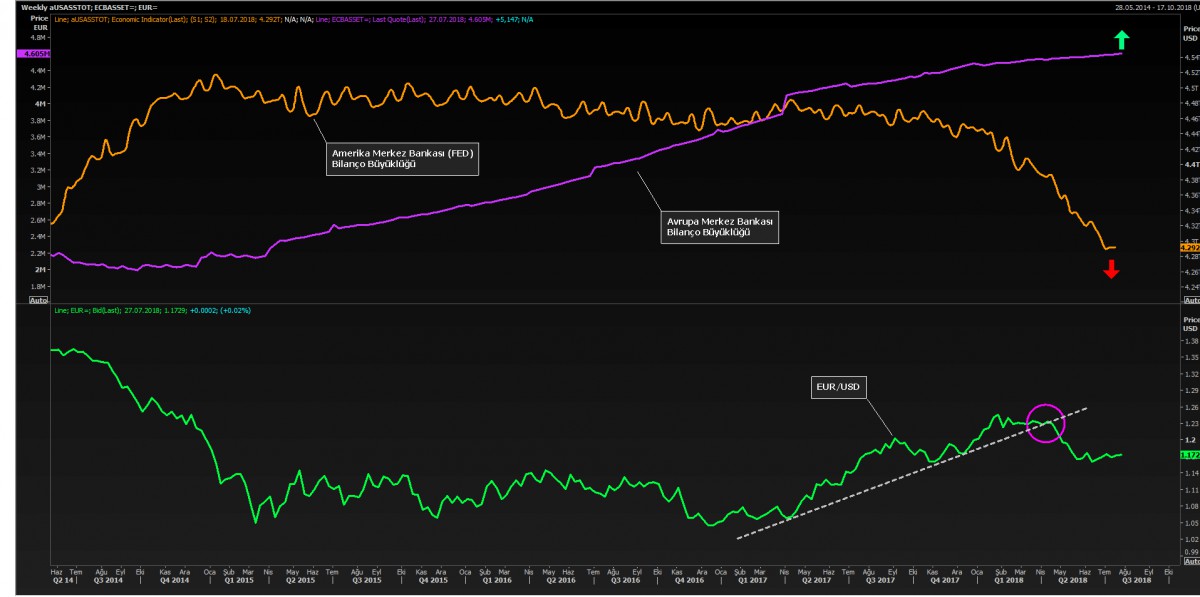Click Q1 2017 on the time axis

coord(752,579)
